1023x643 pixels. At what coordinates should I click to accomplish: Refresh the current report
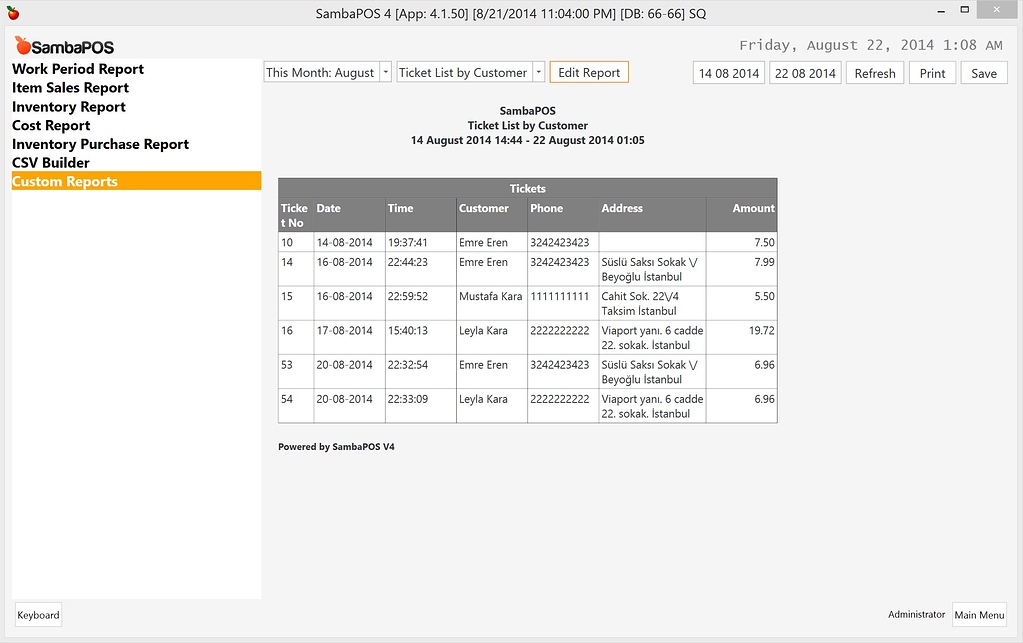[874, 72]
